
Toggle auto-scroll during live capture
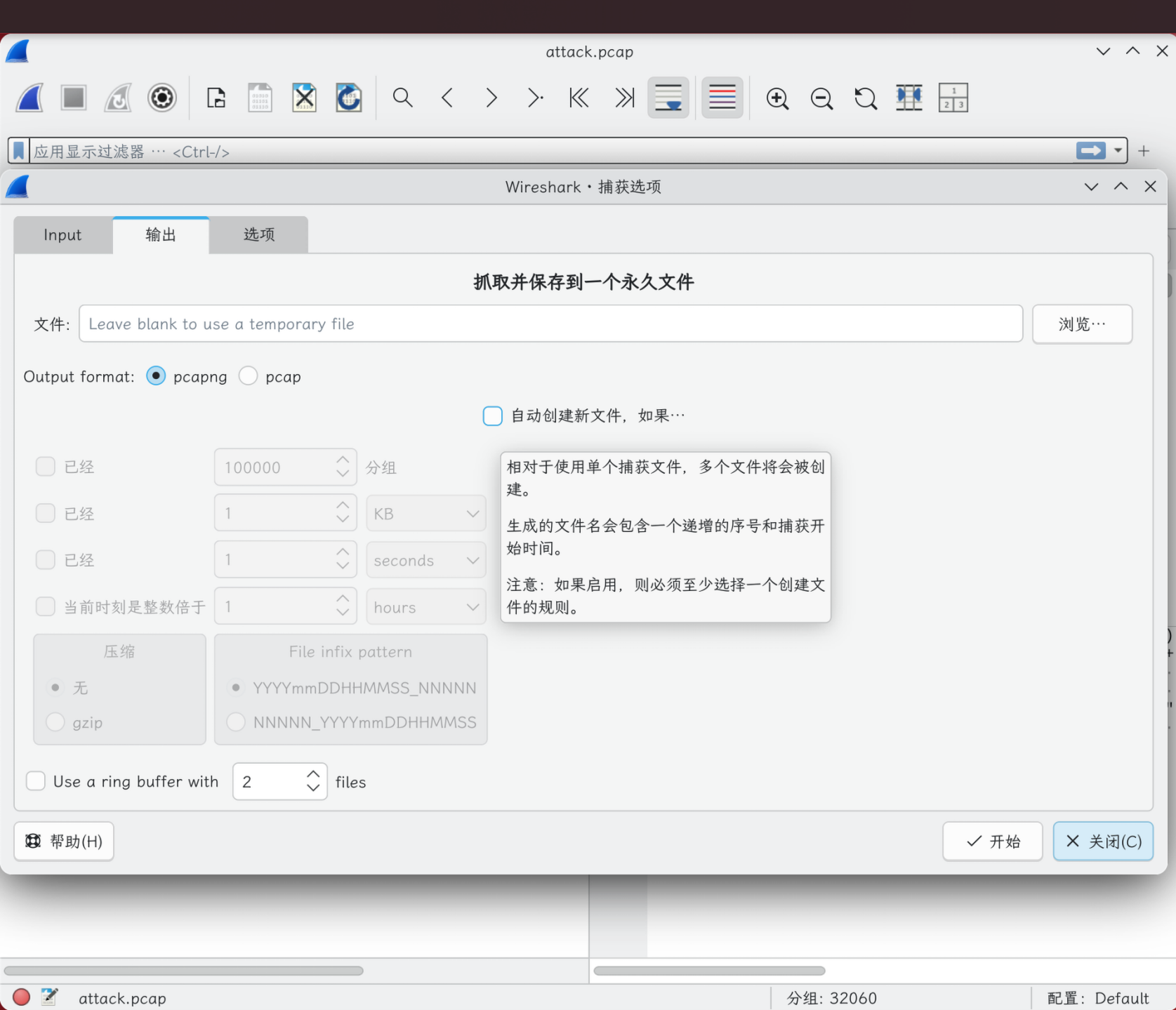click(668, 98)
